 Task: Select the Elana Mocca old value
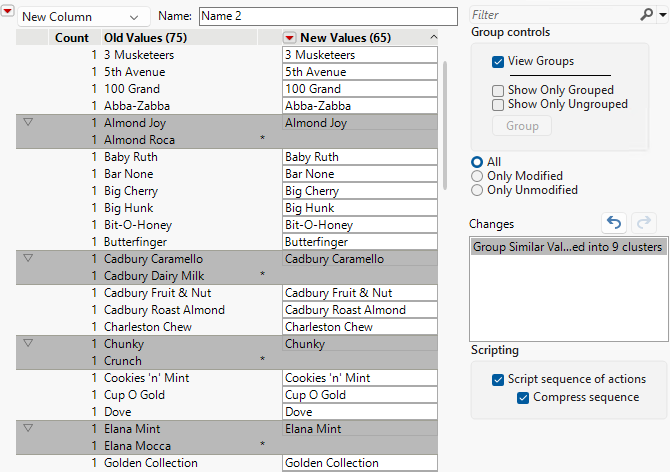coord(137,446)
